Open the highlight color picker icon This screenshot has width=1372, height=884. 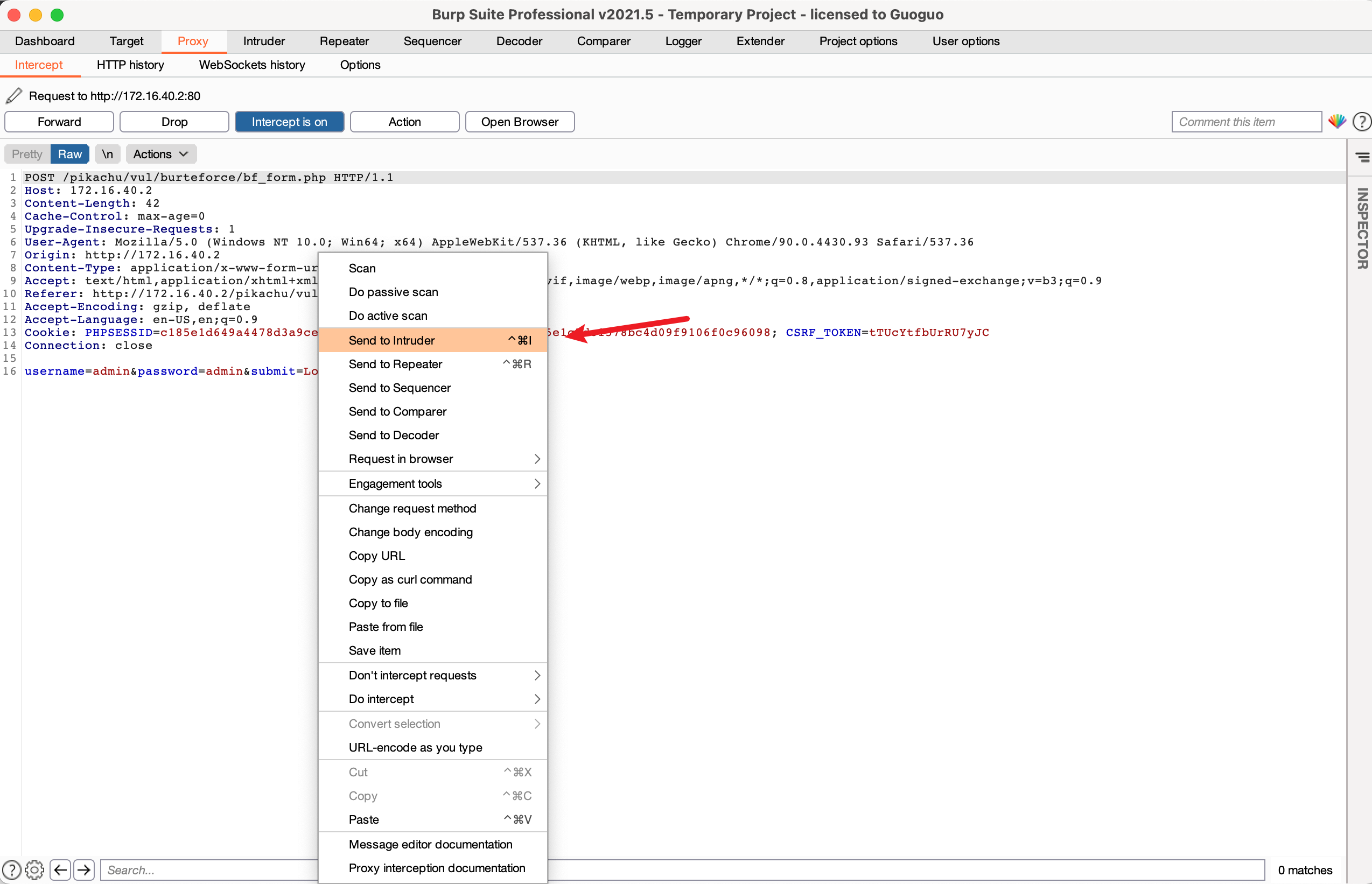point(1337,122)
